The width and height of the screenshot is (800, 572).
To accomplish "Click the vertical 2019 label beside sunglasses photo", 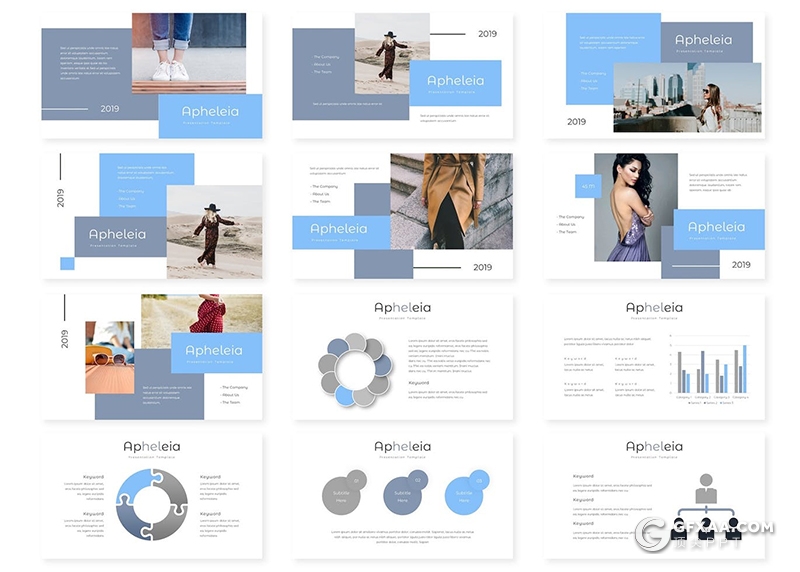I will [65, 338].
